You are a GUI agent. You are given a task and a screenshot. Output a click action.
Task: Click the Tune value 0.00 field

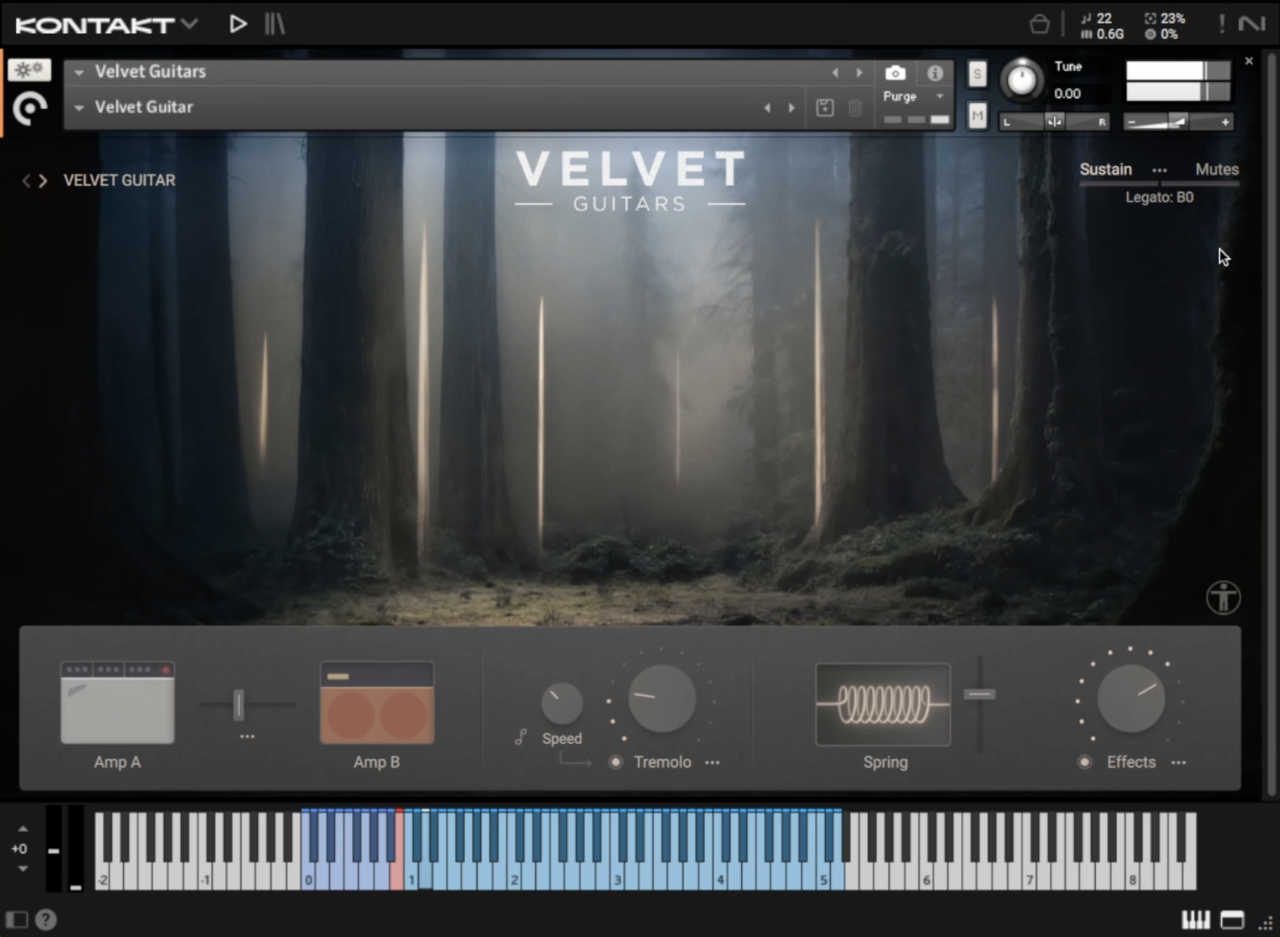[x=1068, y=94]
